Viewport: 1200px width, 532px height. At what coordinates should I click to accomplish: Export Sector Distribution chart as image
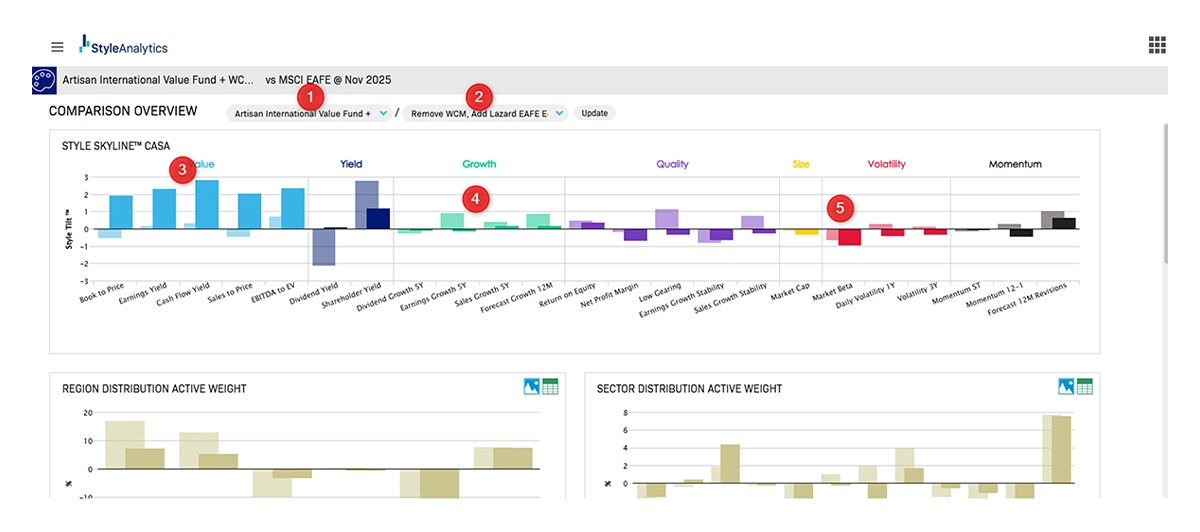tap(1067, 387)
